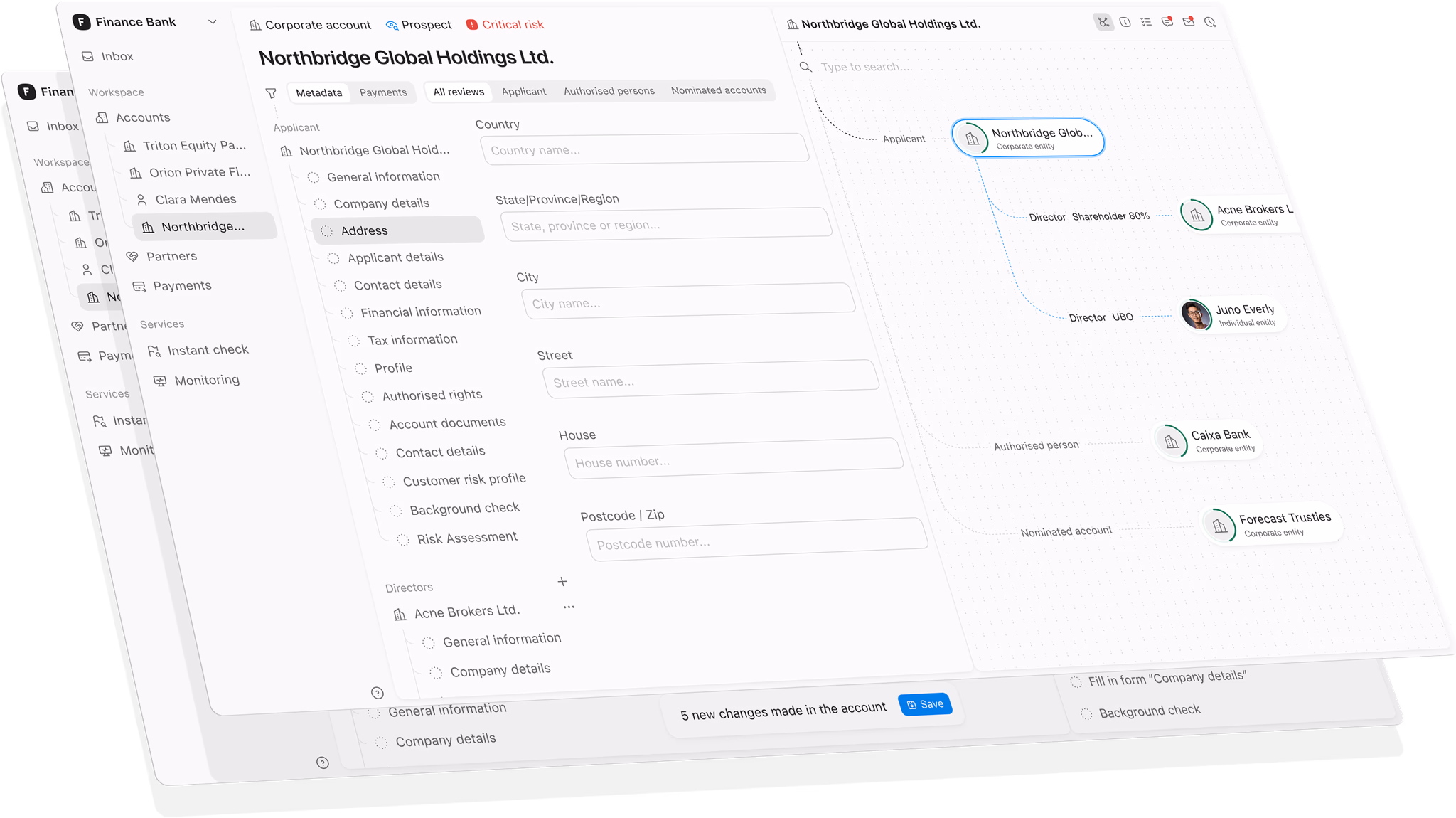Open the Clara Mendes account

(186, 199)
